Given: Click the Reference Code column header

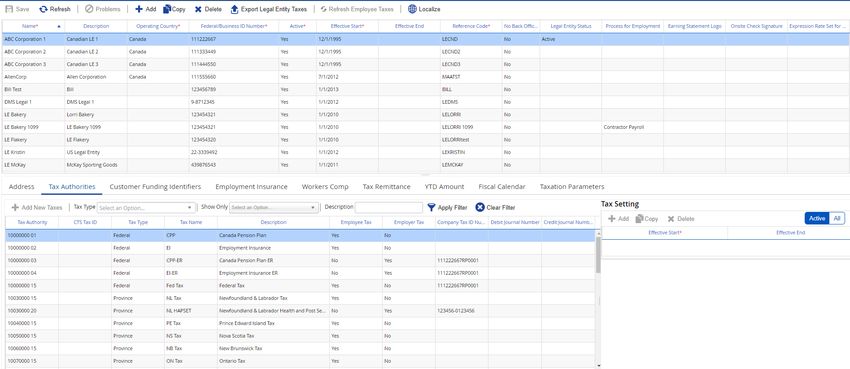Looking at the screenshot, I should (471, 26).
